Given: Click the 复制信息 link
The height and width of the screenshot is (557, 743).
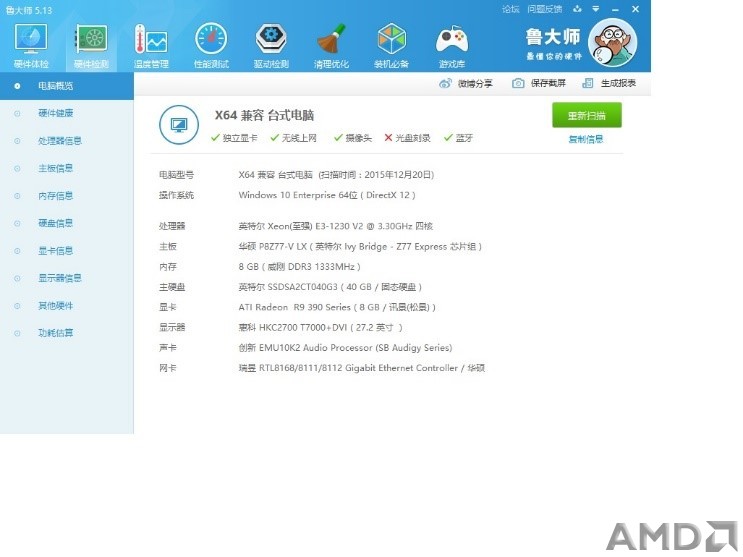Looking at the screenshot, I should (586, 139).
